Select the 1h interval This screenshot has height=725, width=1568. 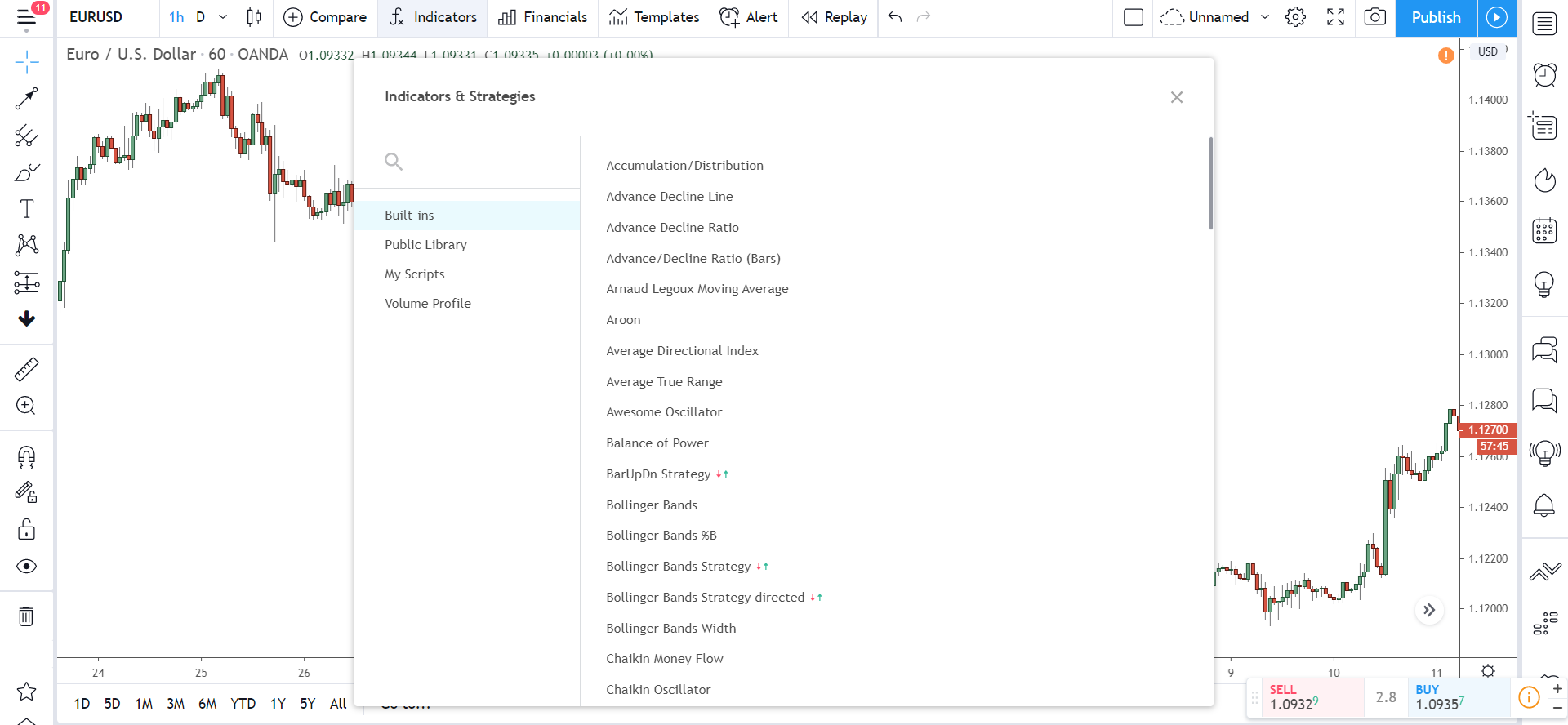click(176, 17)
